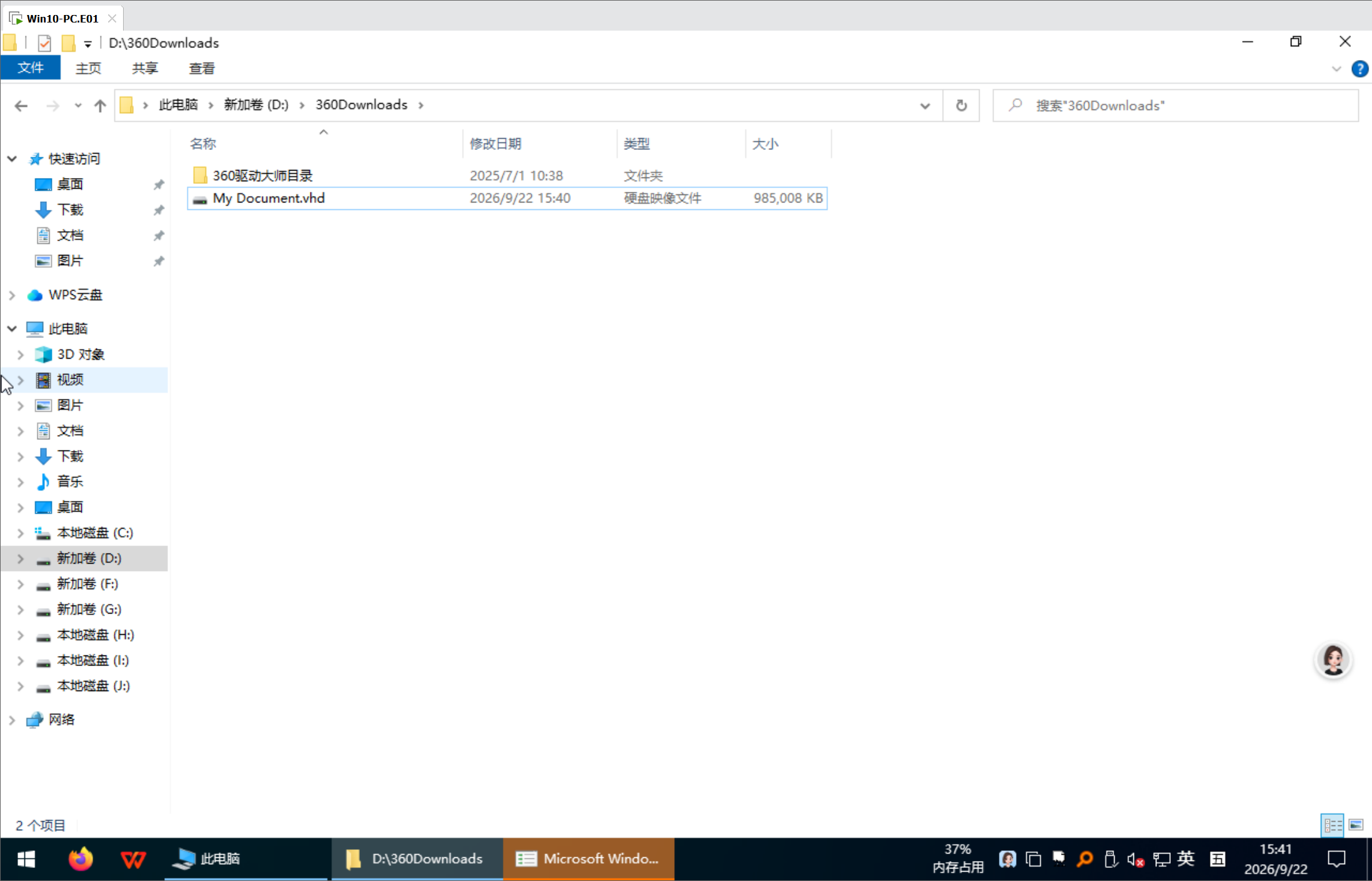The height and width of the screenshot is (881, 1372).
Task: Click 此电脑 in the address breadcrumb
Action: click(178, 105)
